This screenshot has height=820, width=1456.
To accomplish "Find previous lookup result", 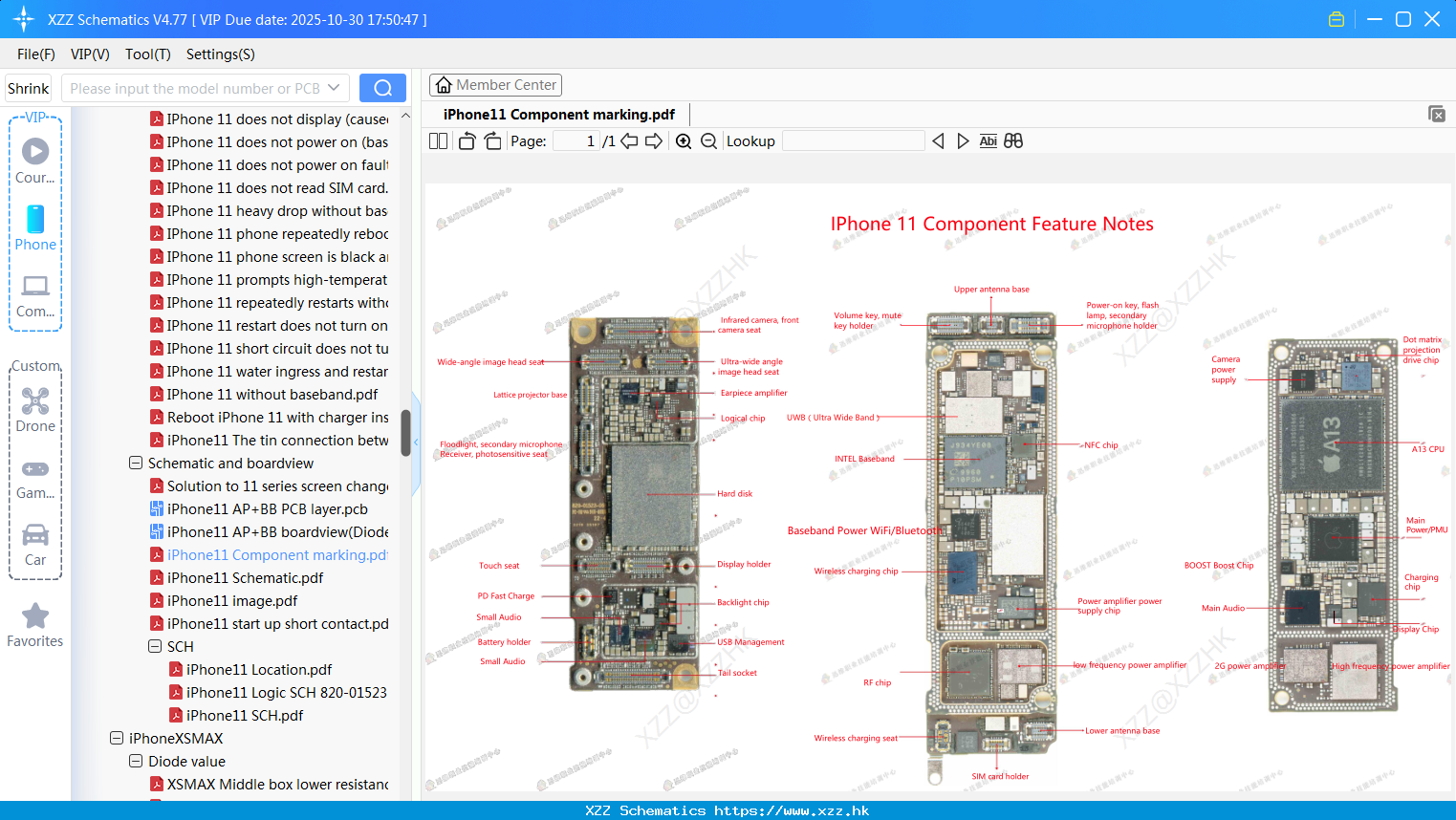I will tap(938, 141).
